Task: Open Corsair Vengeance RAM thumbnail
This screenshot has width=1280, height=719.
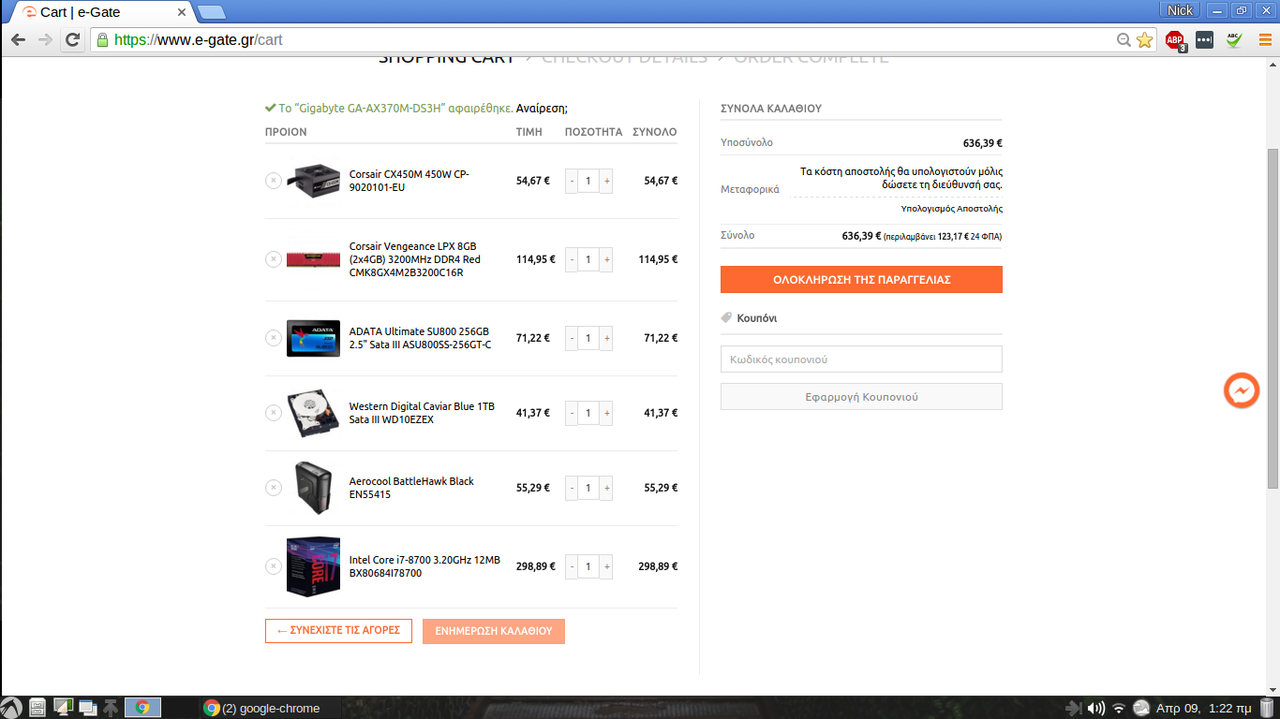Action: tap(313, 259)
